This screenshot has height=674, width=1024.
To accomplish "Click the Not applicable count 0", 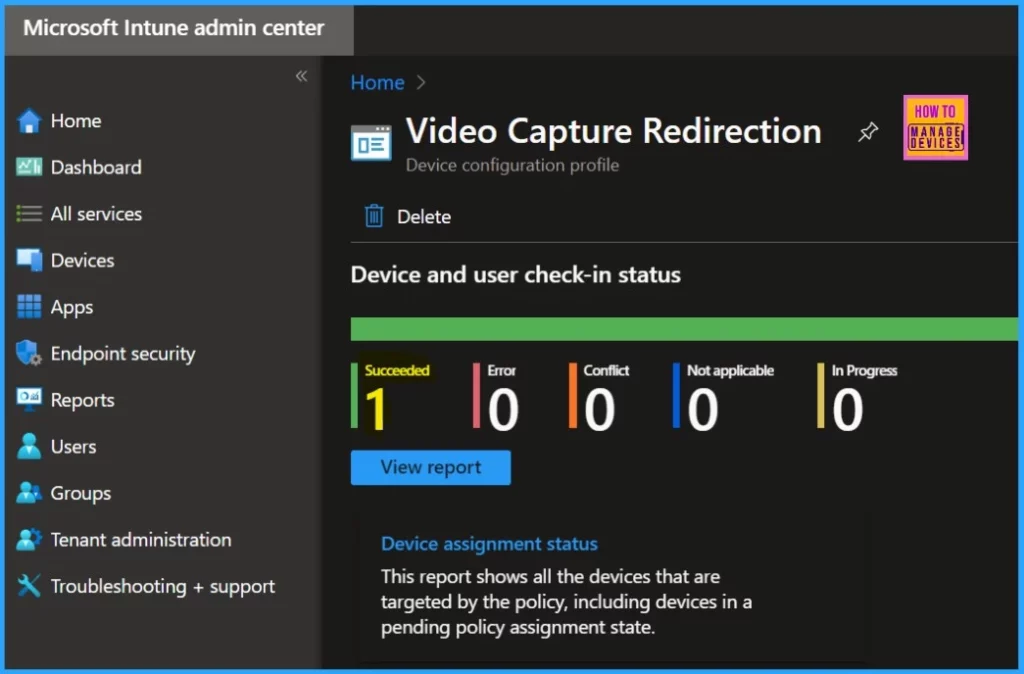I will [x=703, y=409].
